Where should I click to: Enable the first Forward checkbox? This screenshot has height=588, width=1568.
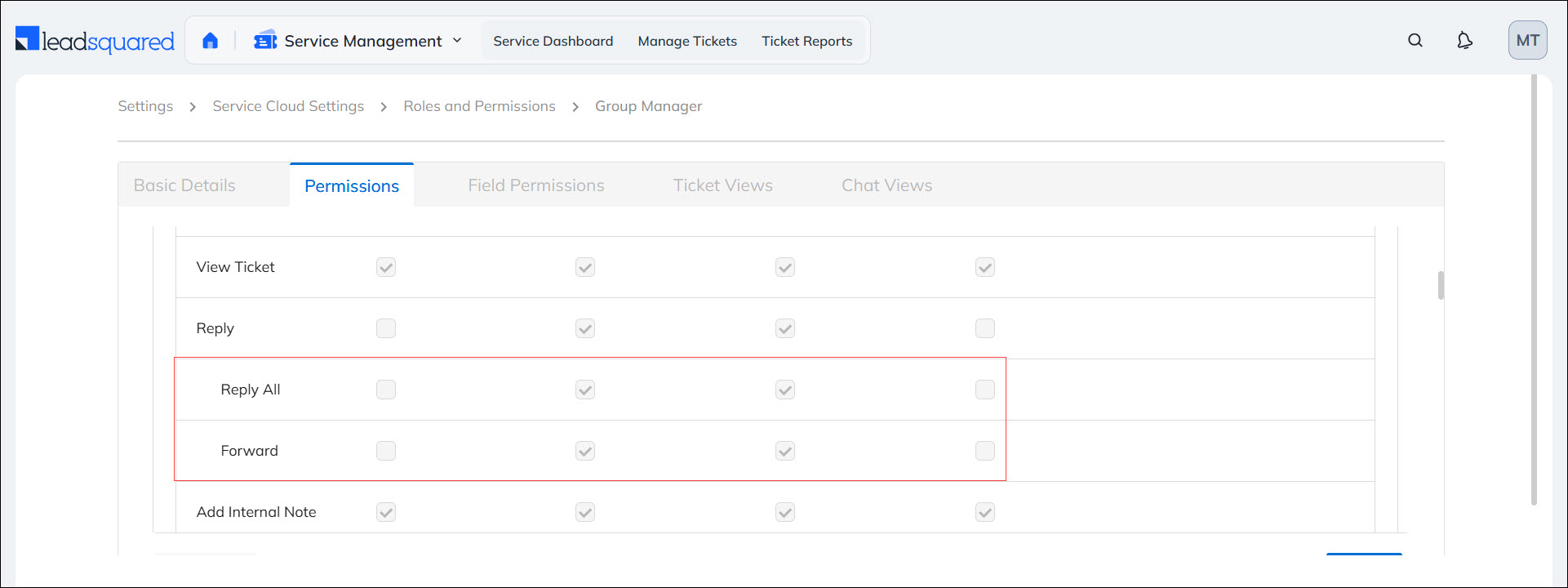tap(386, 451)
